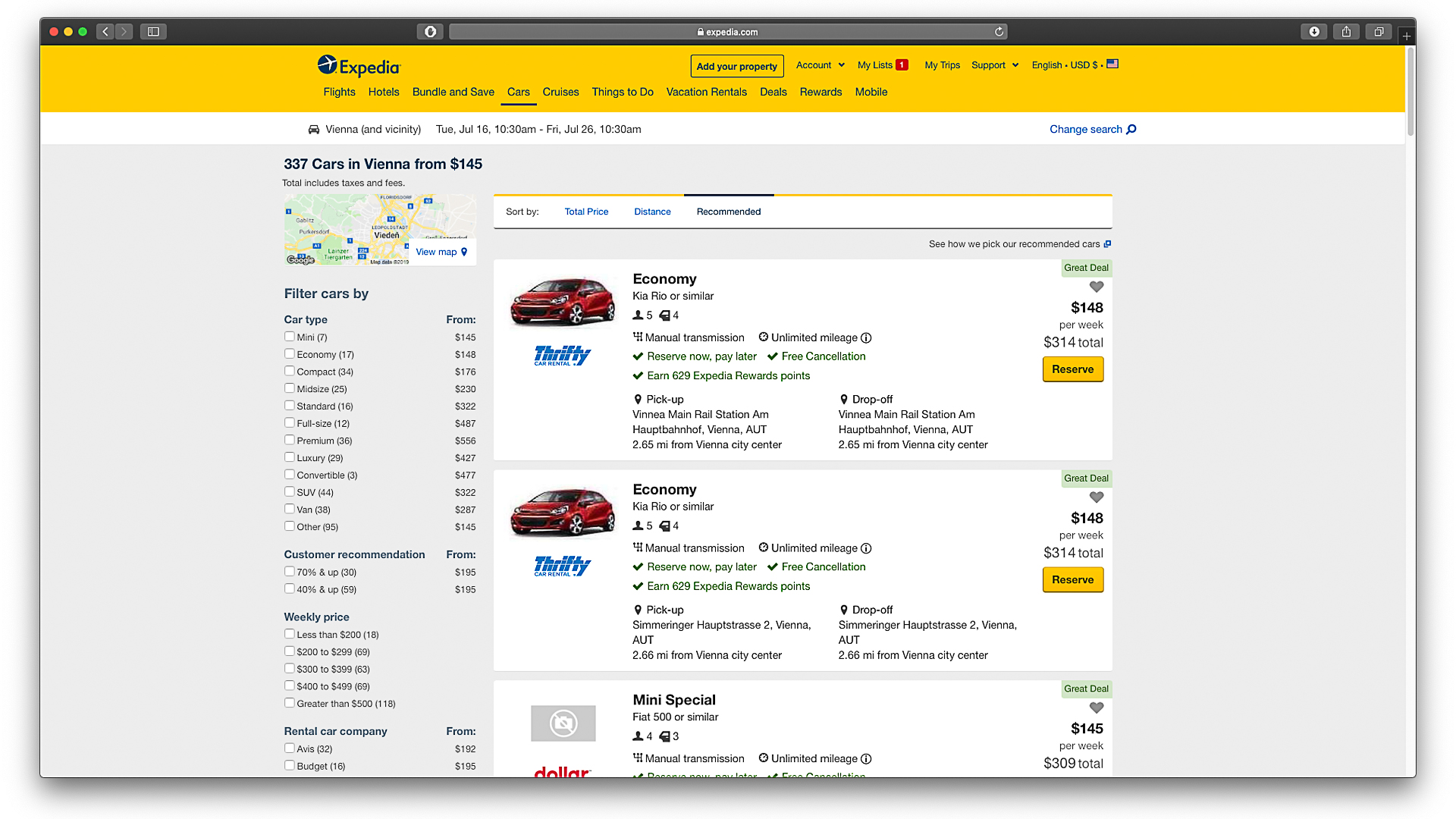Viewport: 1456px width, 819px height.
Task: Go forward with Safari forward arrow
Action: click(124, 32)
